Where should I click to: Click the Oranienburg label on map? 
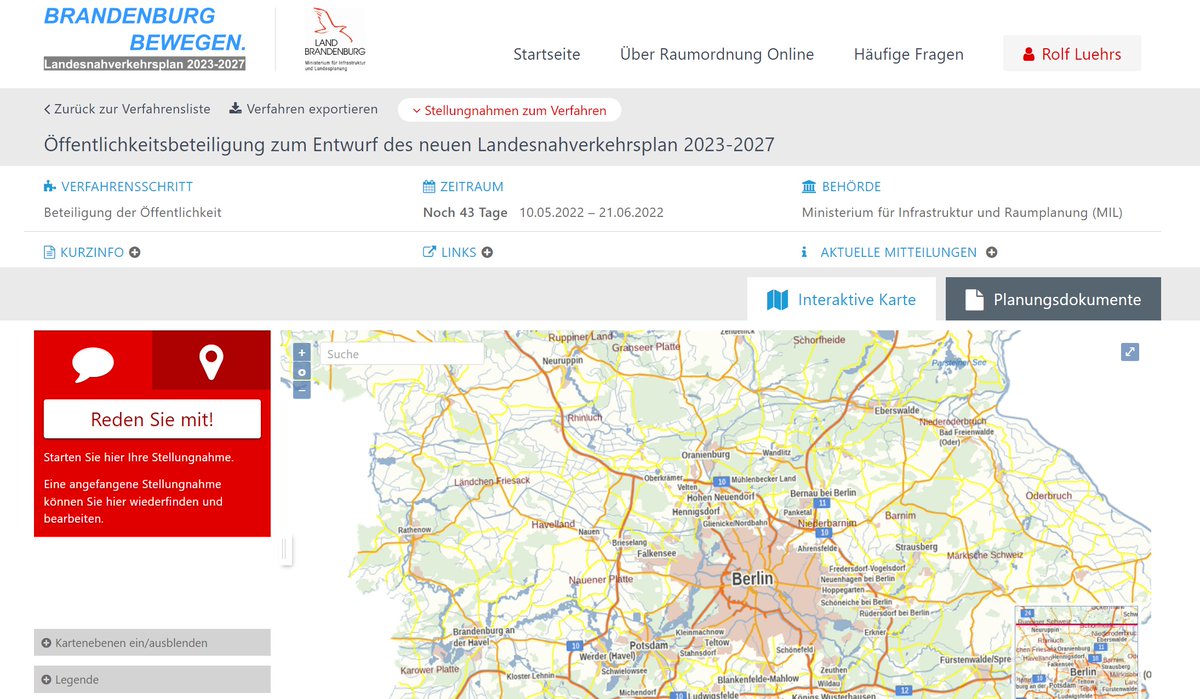tap(707, 455)
